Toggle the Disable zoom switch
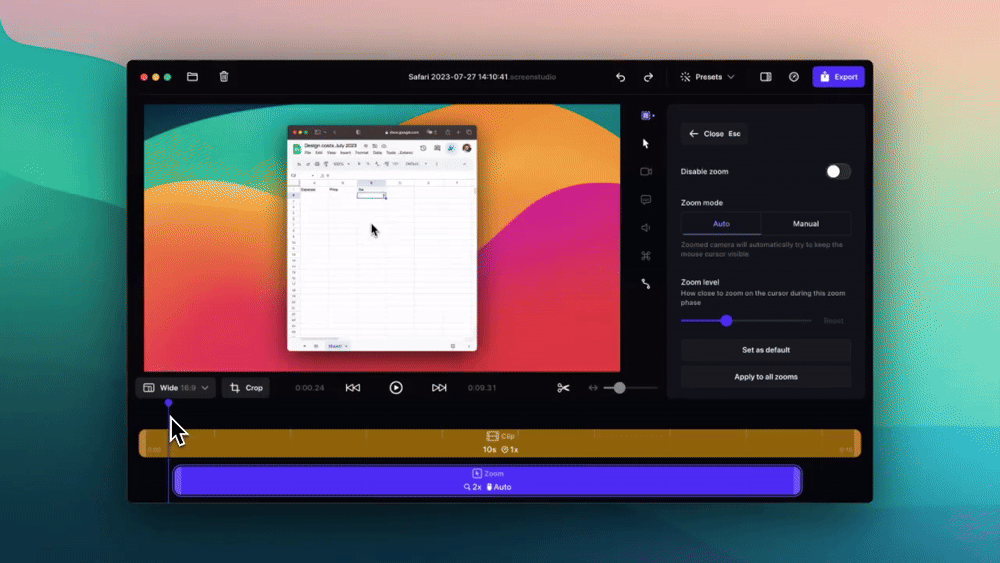The image size is (1000, 563). tap(838, 172)
